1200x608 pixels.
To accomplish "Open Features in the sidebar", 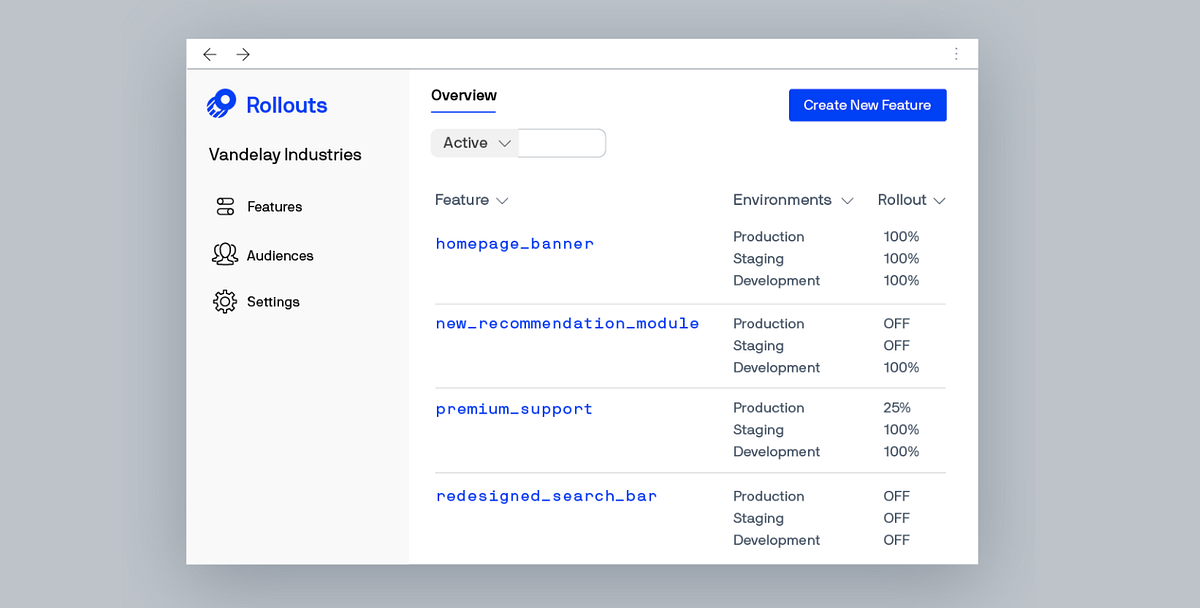I will [274, 207].
